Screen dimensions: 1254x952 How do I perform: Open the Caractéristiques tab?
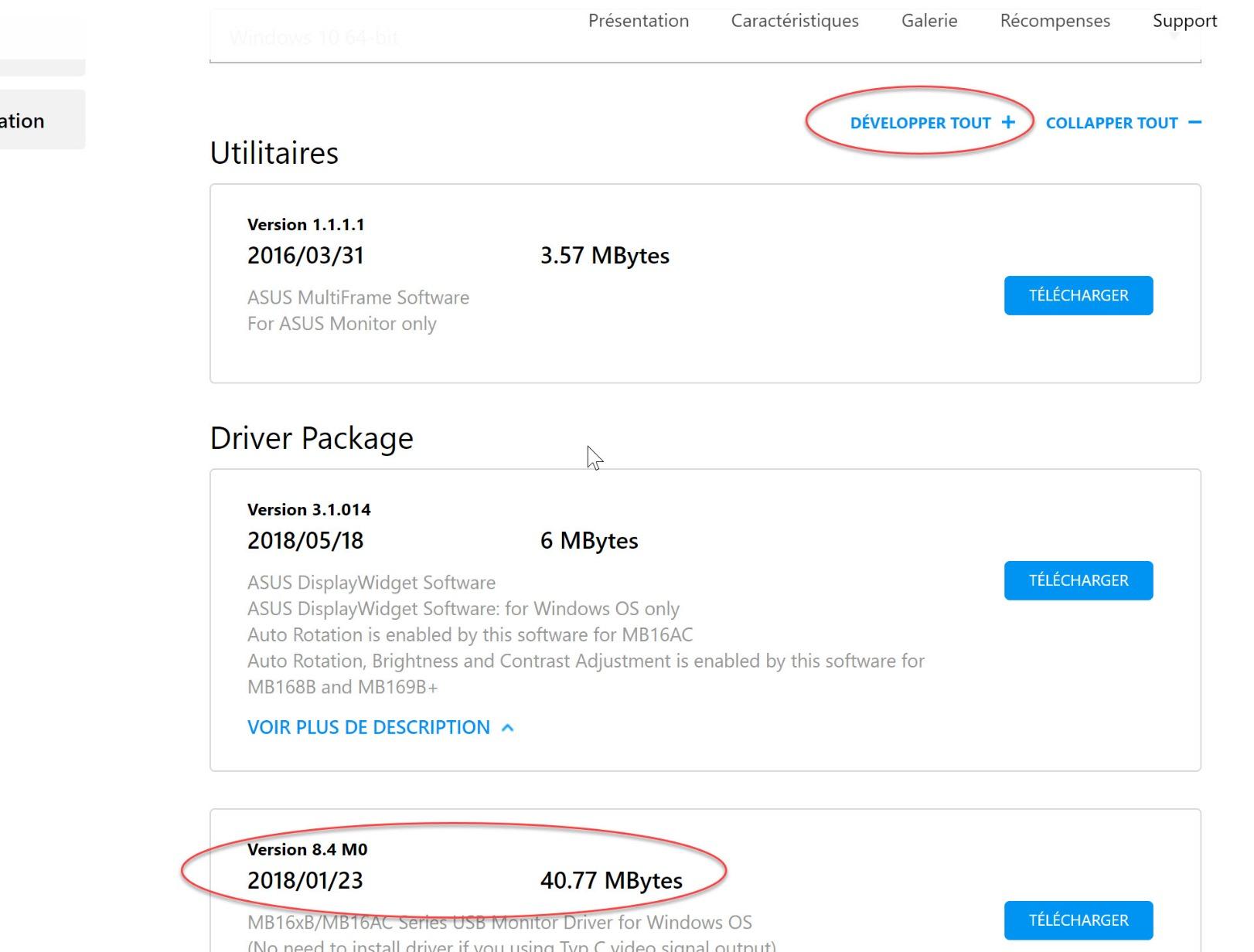tap(795, 21)
